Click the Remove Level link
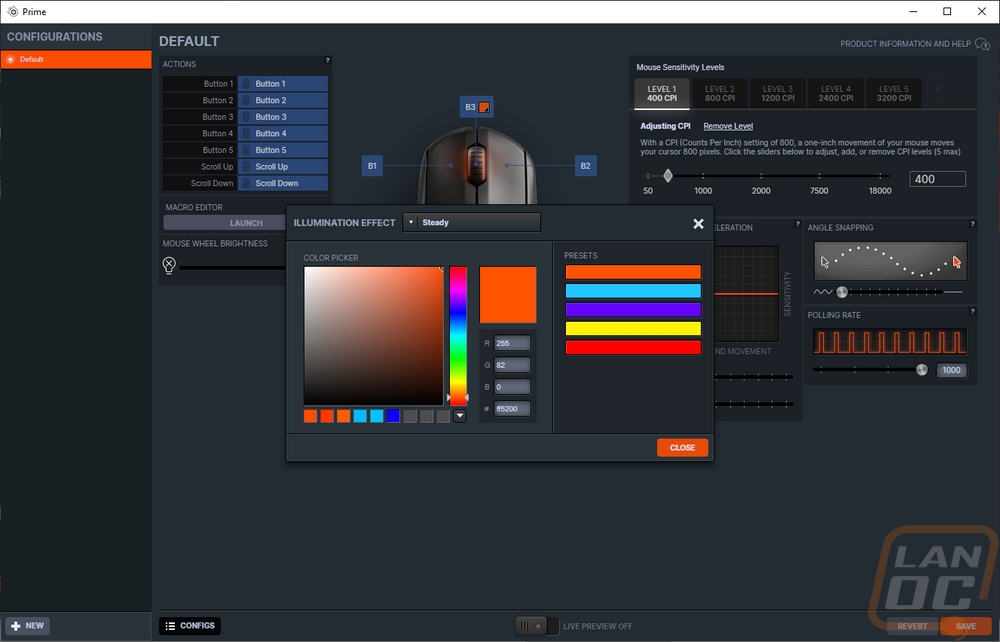The width and height of the screenshot is (1000, 642). click(728, 126)
